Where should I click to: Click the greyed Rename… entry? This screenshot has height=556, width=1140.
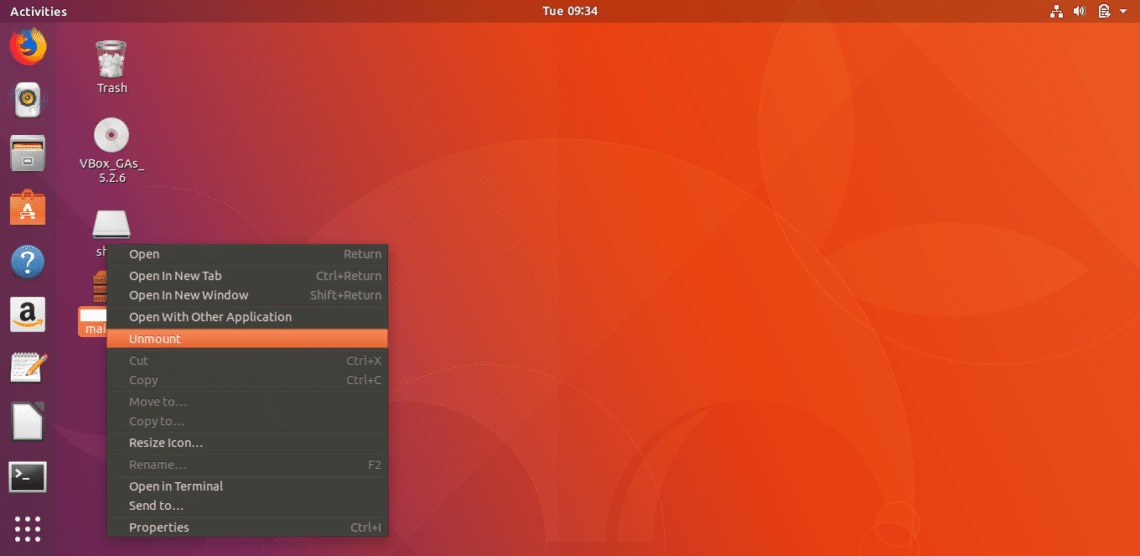tap(247, 464)
